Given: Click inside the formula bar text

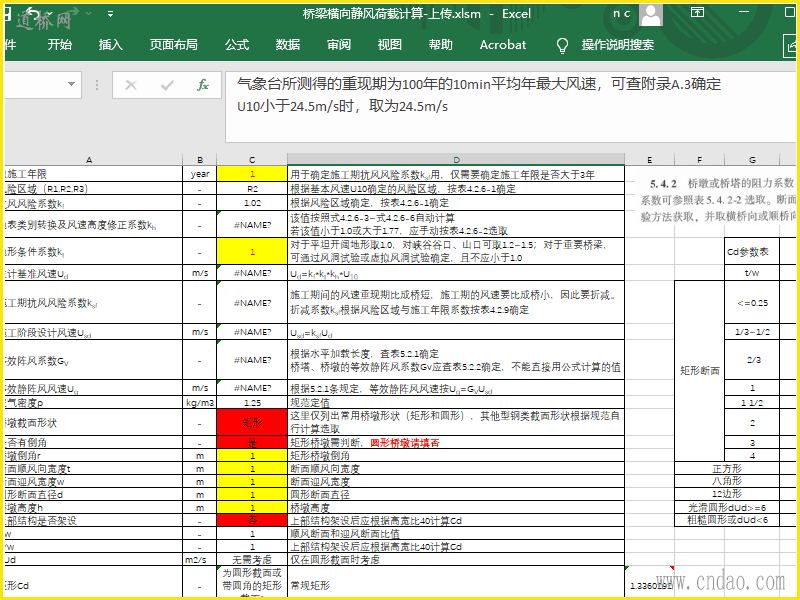Looking at the screenshot, I should pyautogui.click(x=480, y=95).
